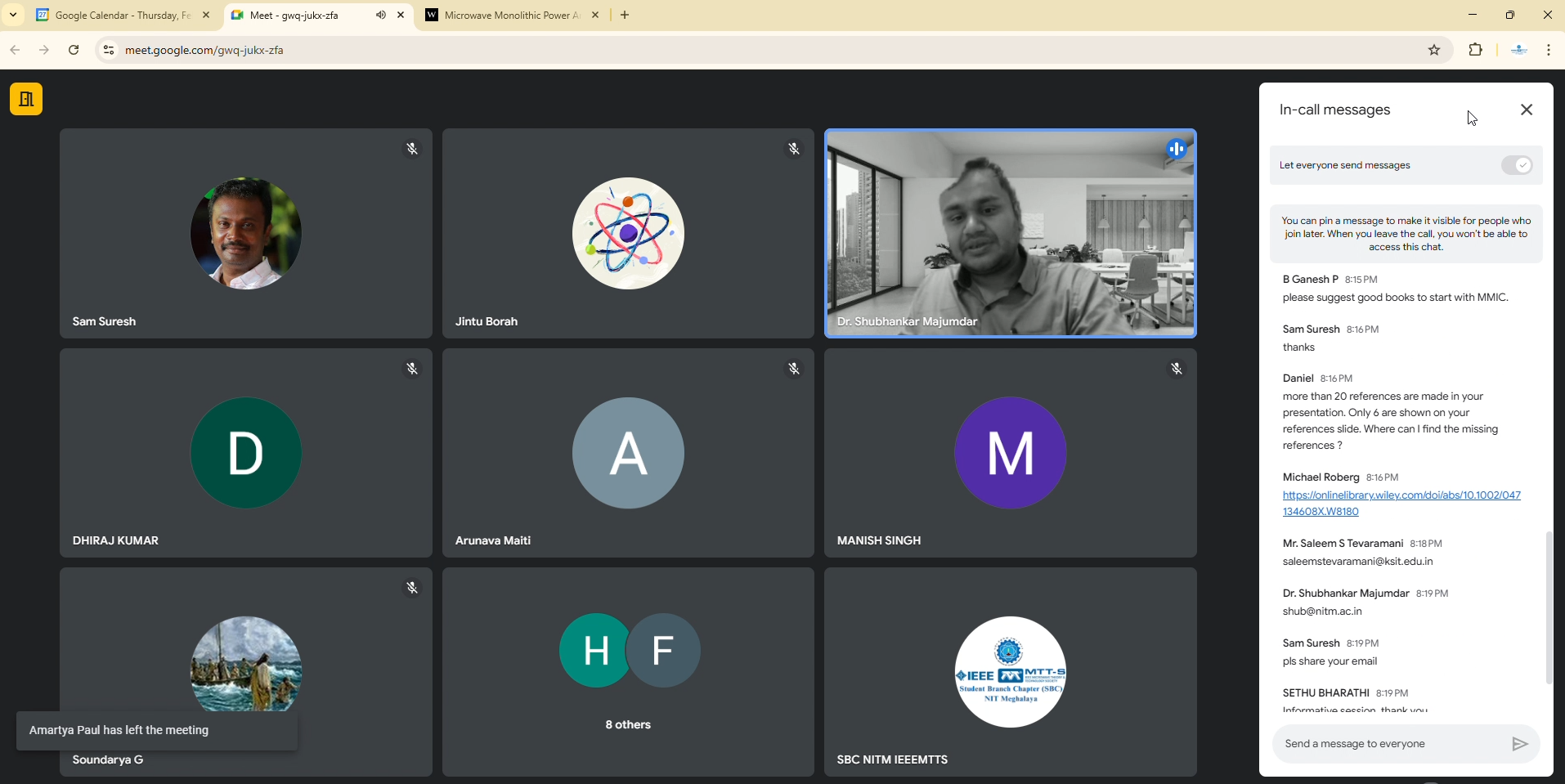Bookmark this page with star icon

pyautogui.click(x=1433, y=51)
